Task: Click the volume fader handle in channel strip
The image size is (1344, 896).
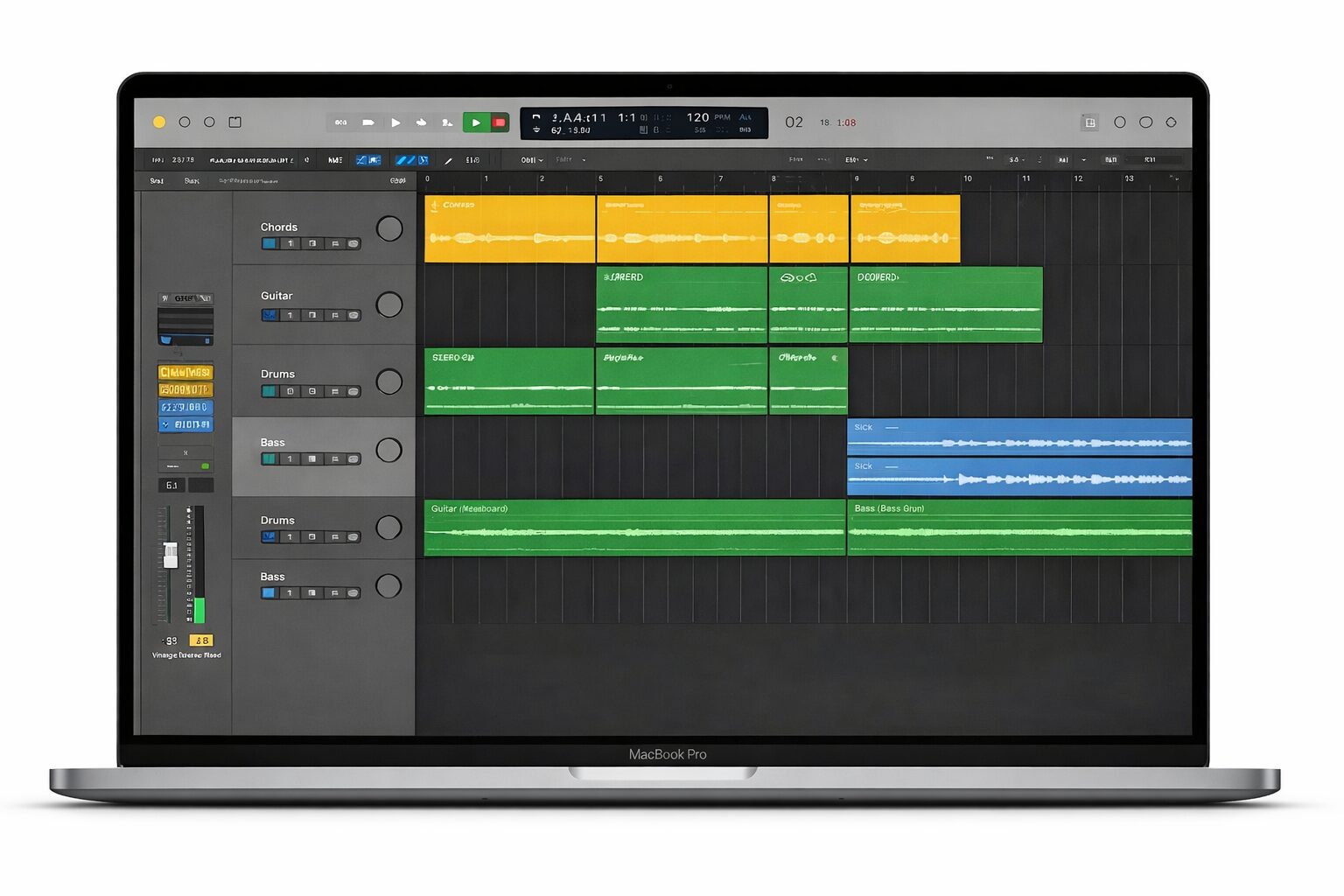Action: 171,555
